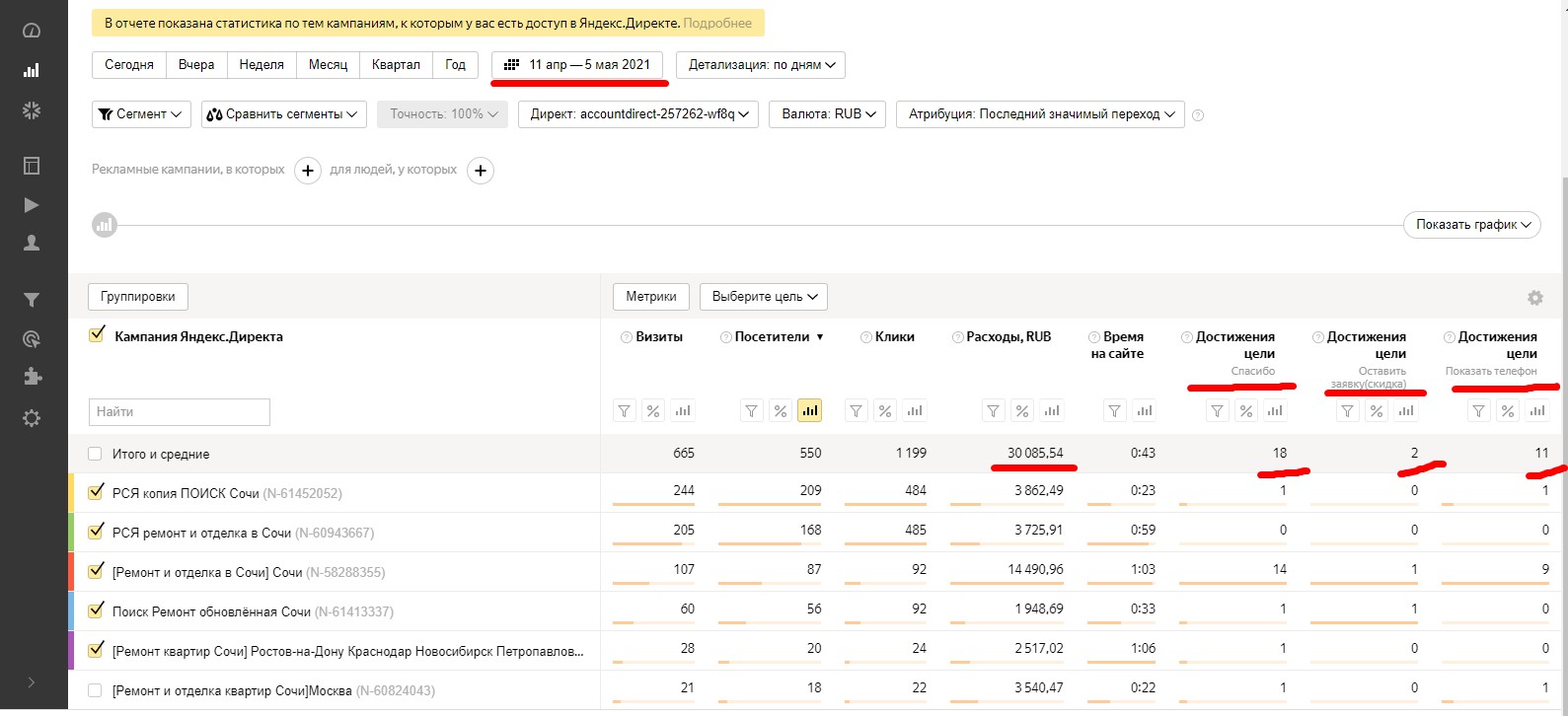Click the Группировки button
Screen dimensions: 1568x716
coord(138,297)
